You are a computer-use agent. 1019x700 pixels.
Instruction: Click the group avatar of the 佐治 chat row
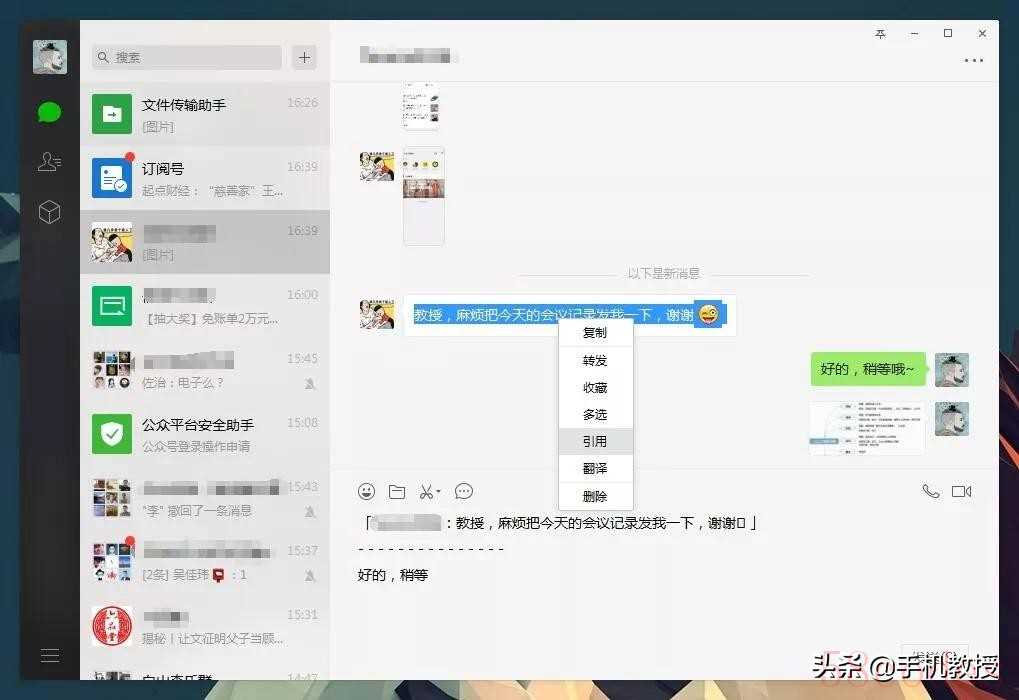pos(112,370)
